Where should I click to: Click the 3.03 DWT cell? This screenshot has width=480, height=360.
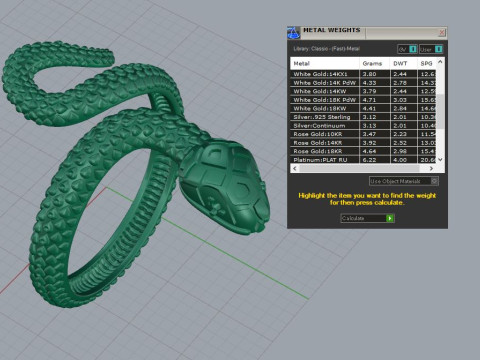click(x=404, y=100)
